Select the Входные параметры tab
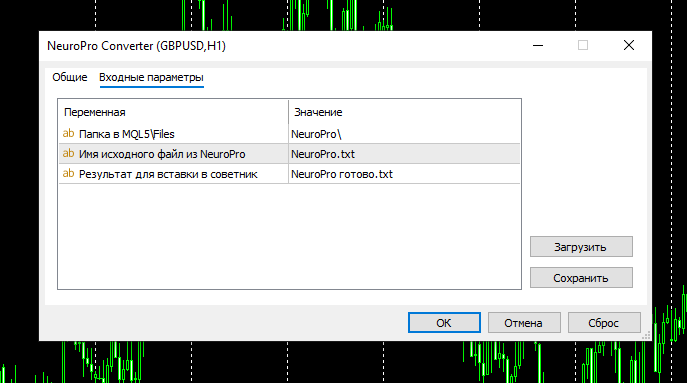Image resolution: width=687 pixels, height=383 pixels. (151, 78)
